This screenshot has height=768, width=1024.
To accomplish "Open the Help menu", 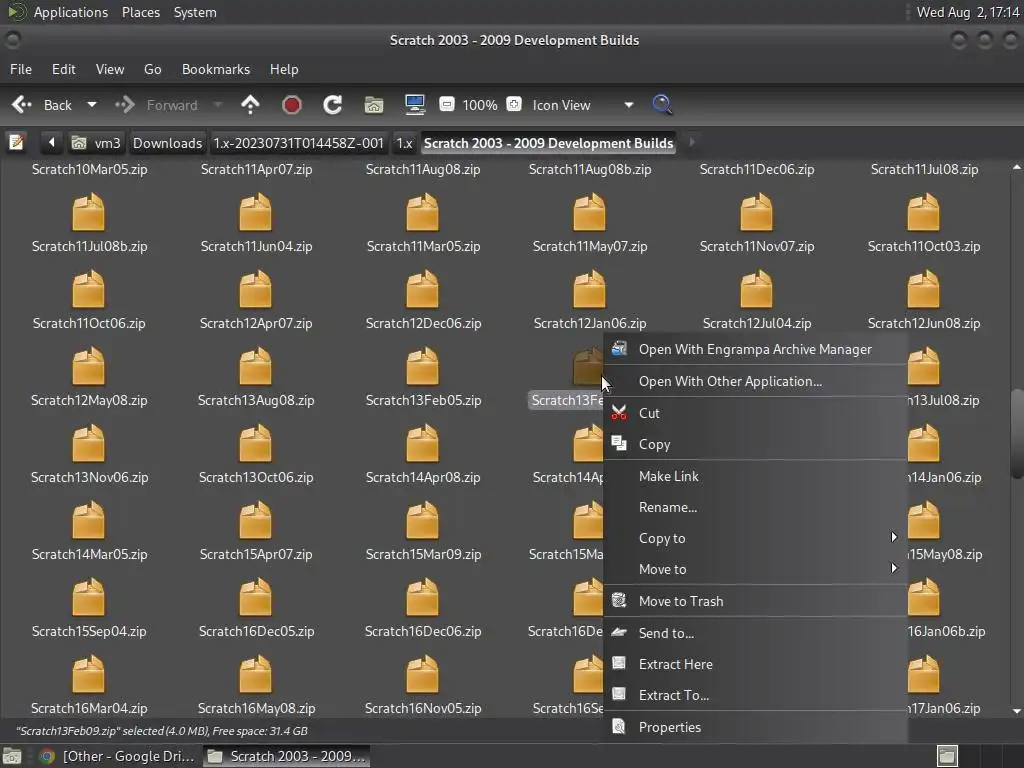I will (284, 69).
